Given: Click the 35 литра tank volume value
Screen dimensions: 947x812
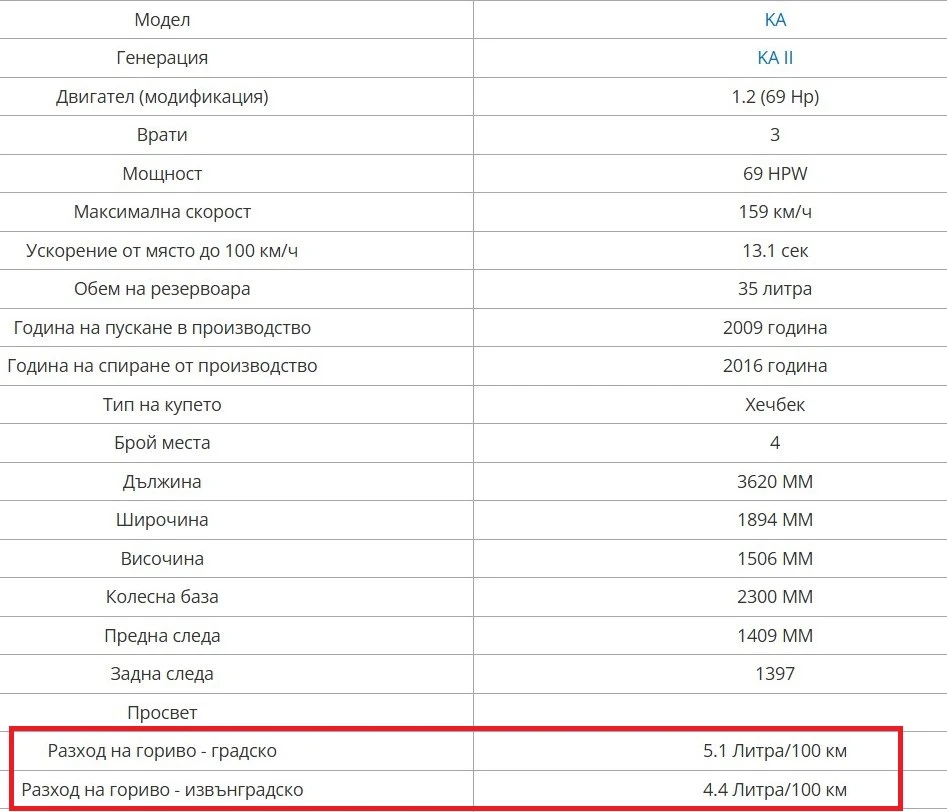Looking at the screenshot, I should tap(775, 289).
